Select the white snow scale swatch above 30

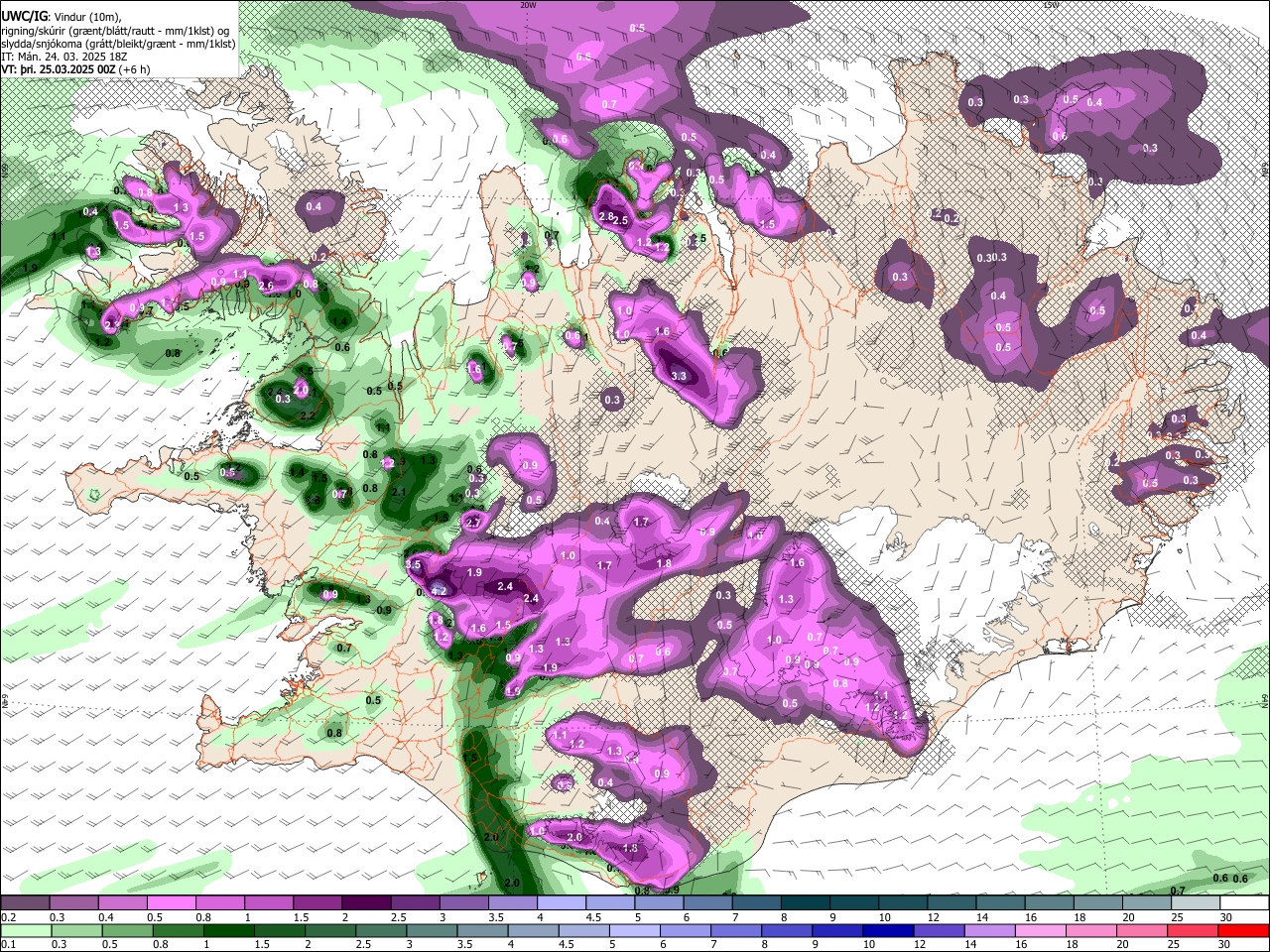click(1244, 903)
